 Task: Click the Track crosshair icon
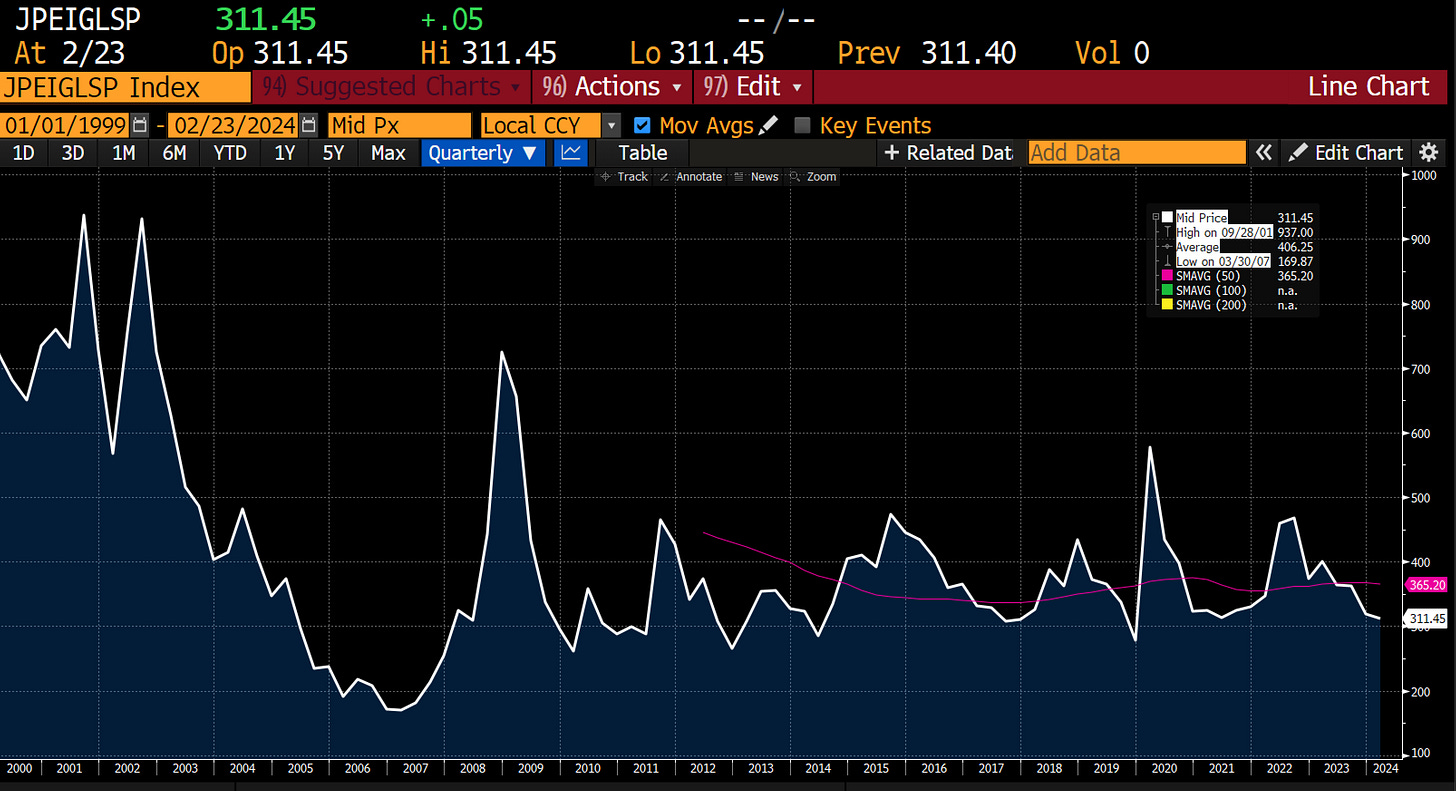(x=607, y=176)
